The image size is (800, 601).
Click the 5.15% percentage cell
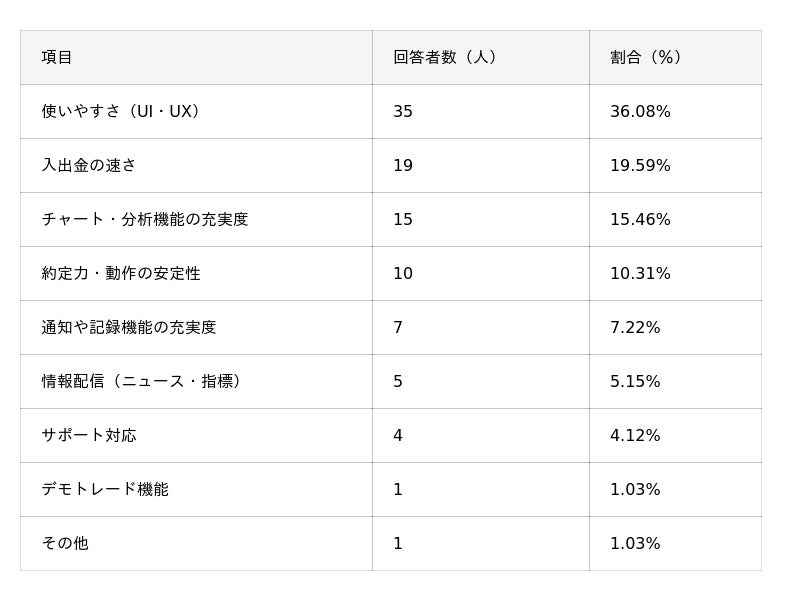[x=635, y=381]
